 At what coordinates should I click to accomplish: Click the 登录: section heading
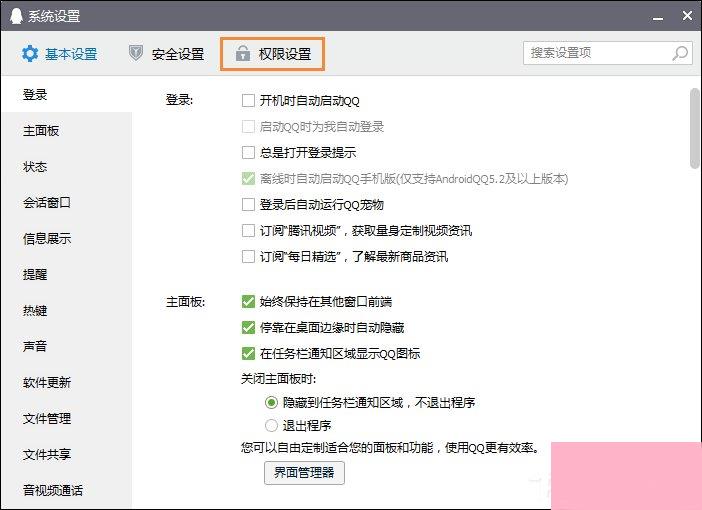click(179, 99)
